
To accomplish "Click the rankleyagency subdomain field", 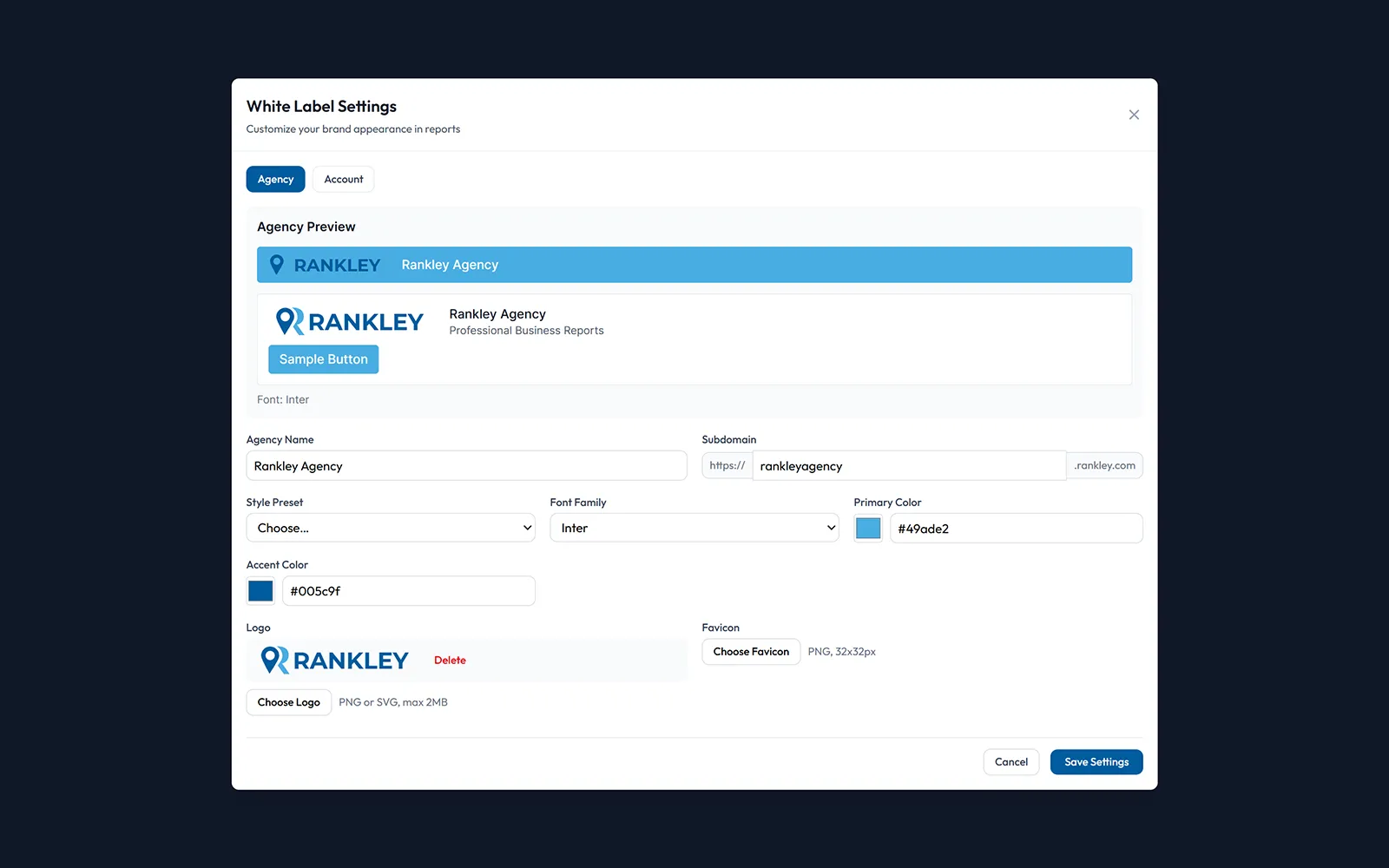I will (x=908, y=465).
